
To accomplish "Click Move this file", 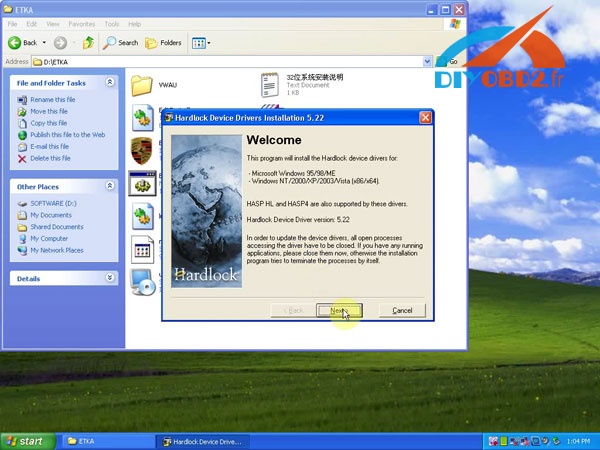I will tap(42, 111).
